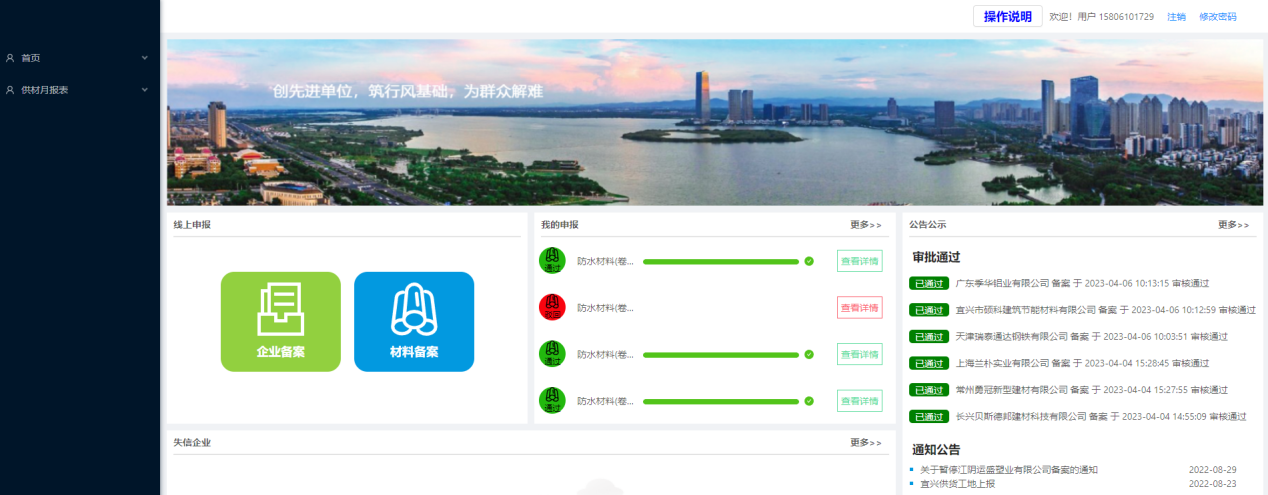Click the first application's green progress bar
The image size is (1268, 495).
720,261
